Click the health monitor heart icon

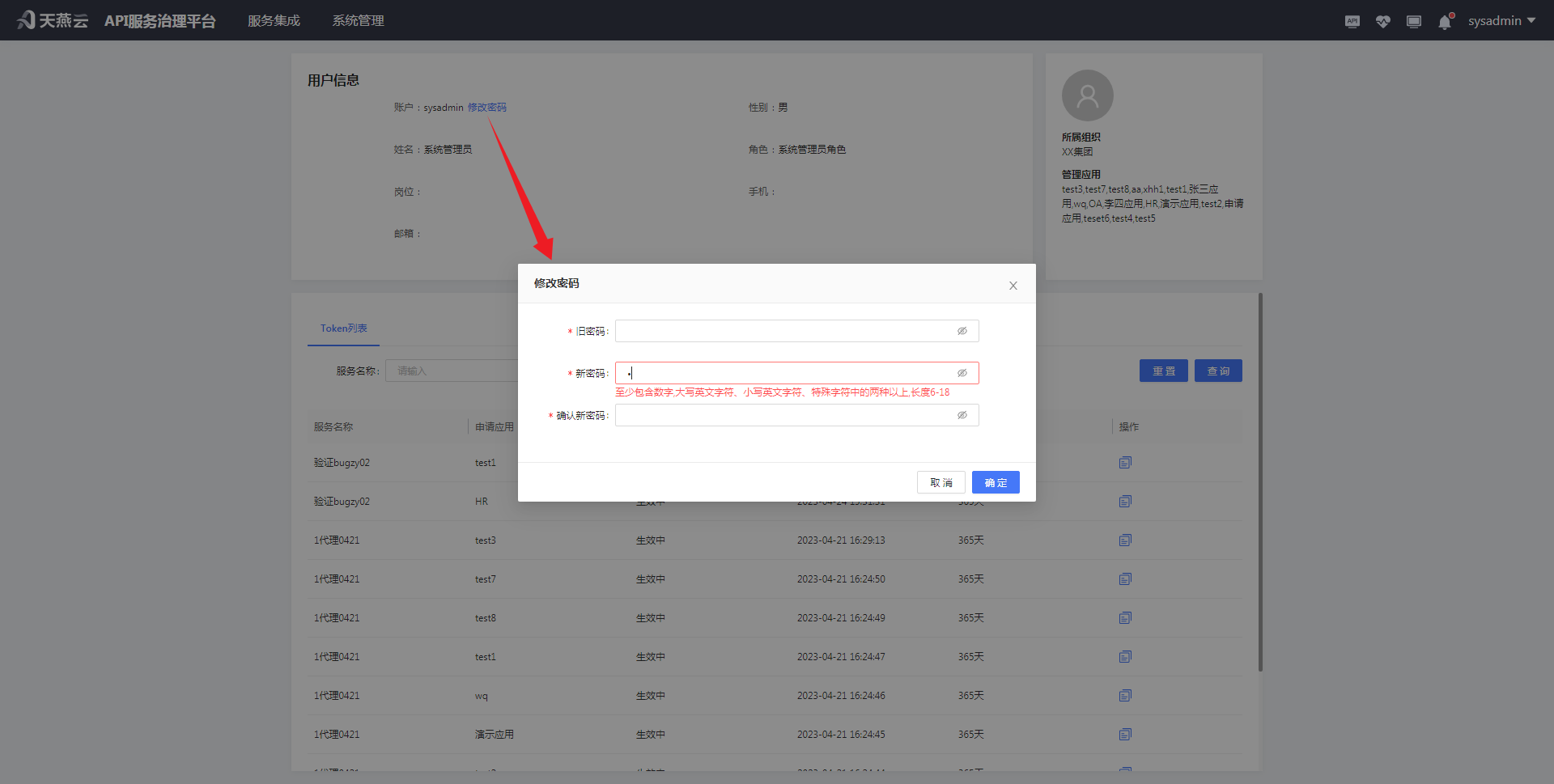(x=1382, y=21)
